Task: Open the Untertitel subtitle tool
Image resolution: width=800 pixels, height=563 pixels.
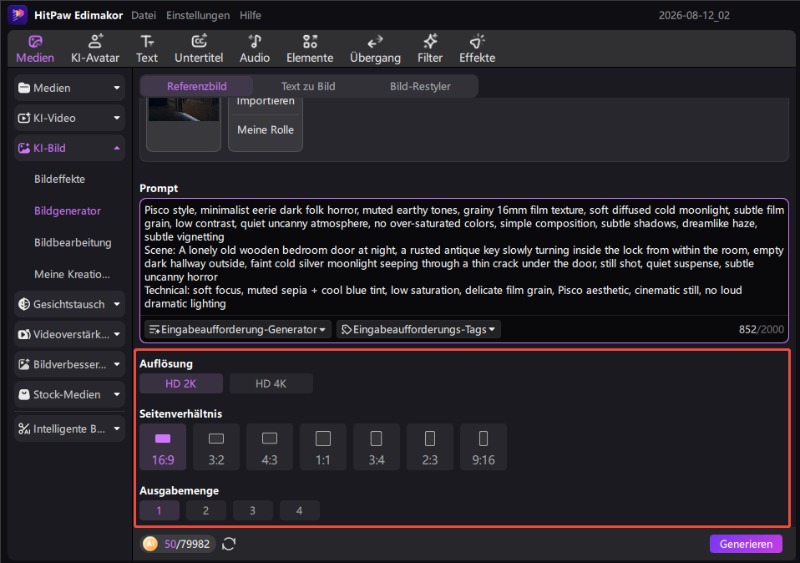Action: coord(199,49)
